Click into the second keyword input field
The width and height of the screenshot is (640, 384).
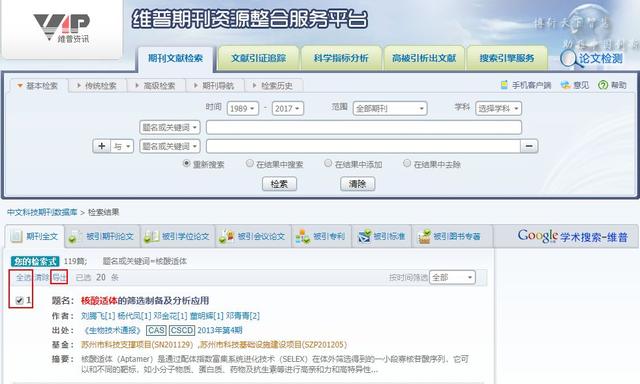coord(363,146)
